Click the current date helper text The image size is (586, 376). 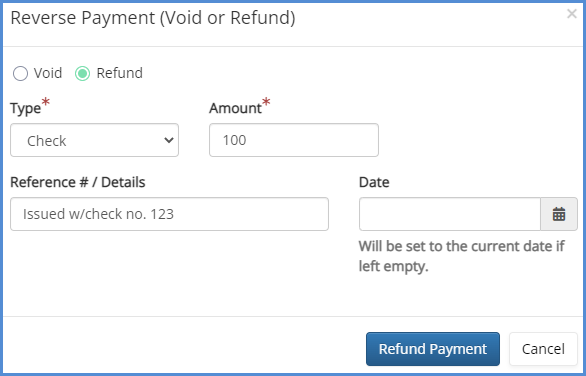[x=462, y=256]
